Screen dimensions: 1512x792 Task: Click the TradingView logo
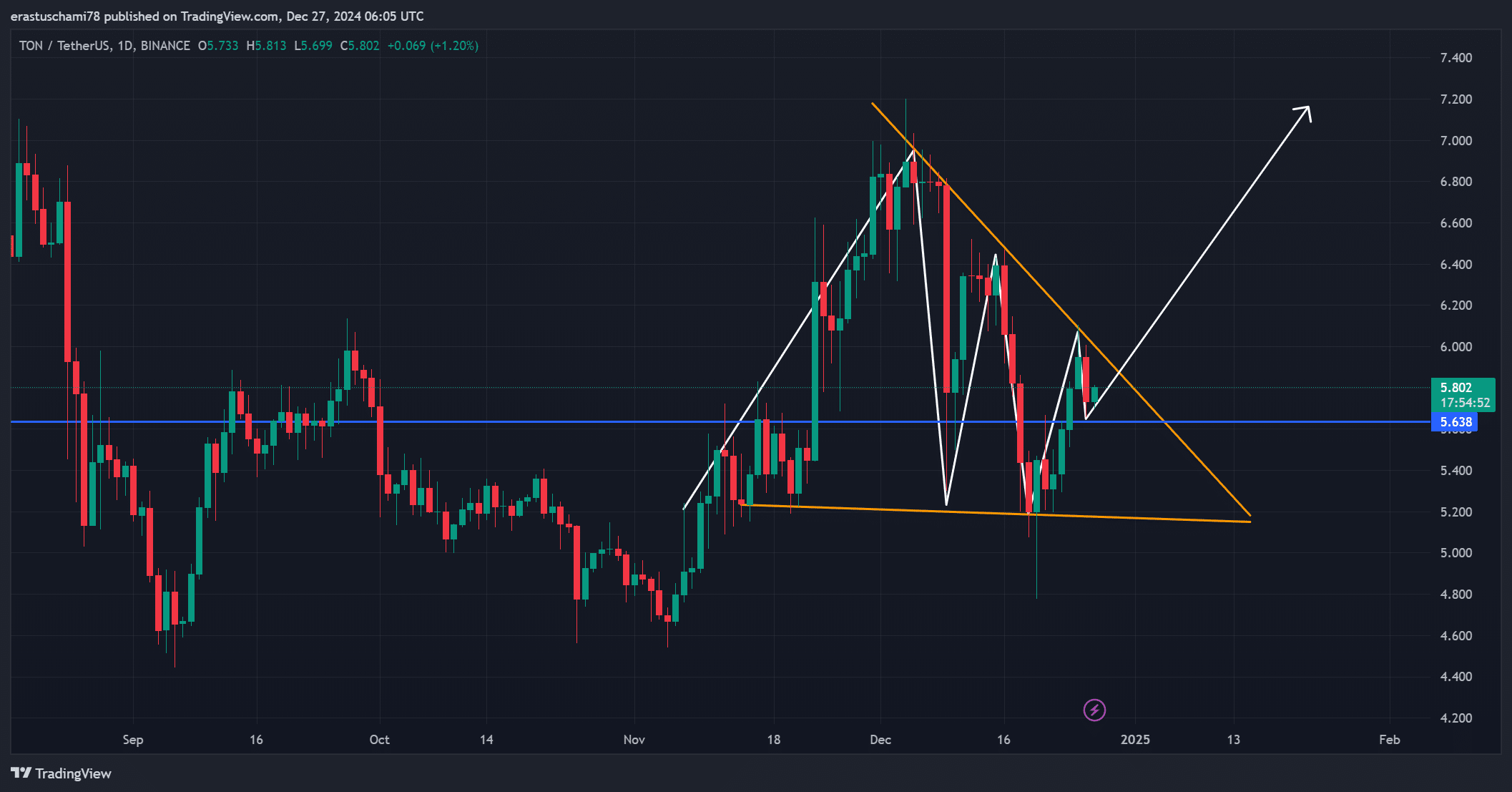click(x=62, y=773)
